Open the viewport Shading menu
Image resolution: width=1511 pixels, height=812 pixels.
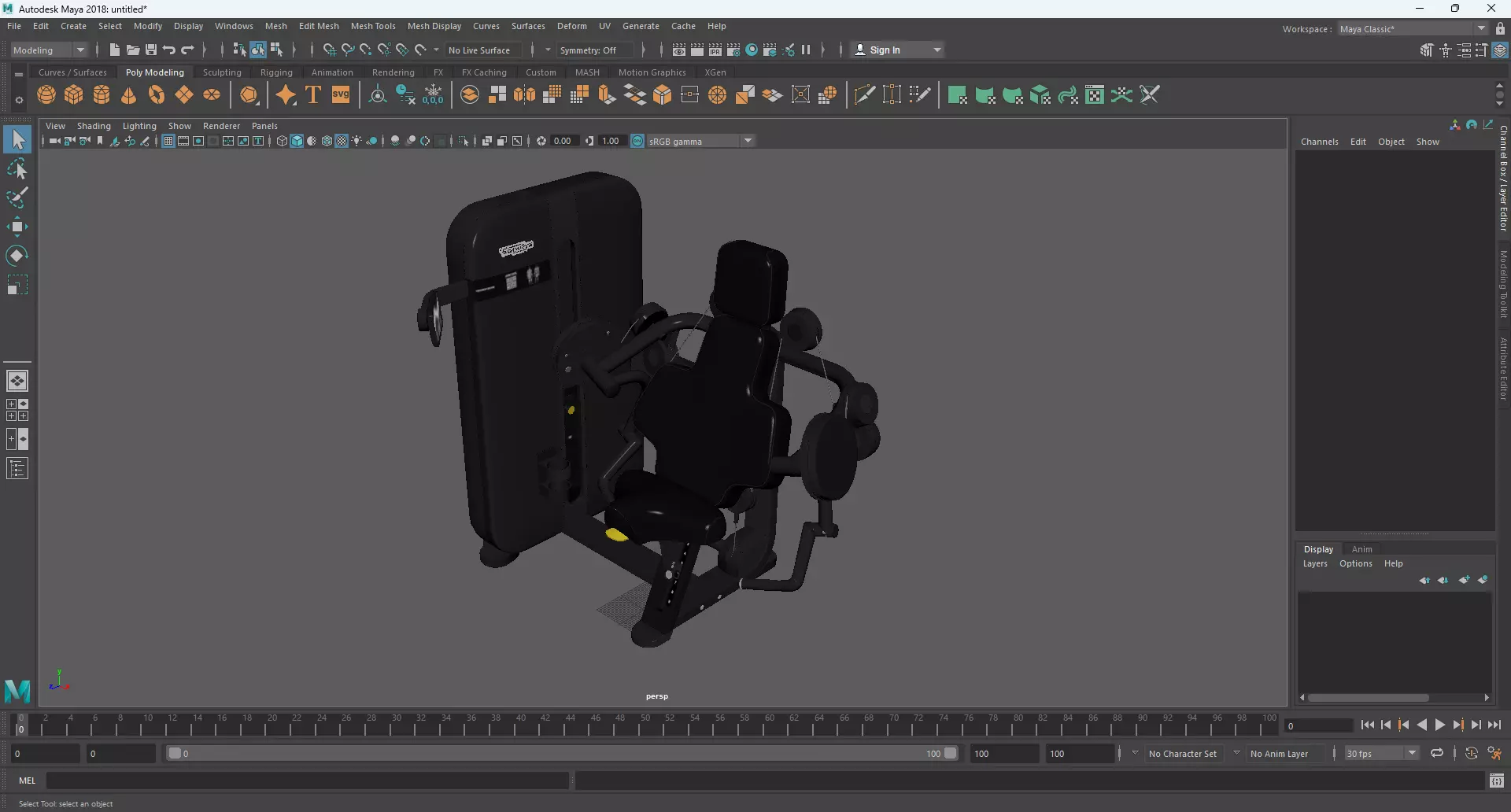pyautogui.click(x=94, y=126)
